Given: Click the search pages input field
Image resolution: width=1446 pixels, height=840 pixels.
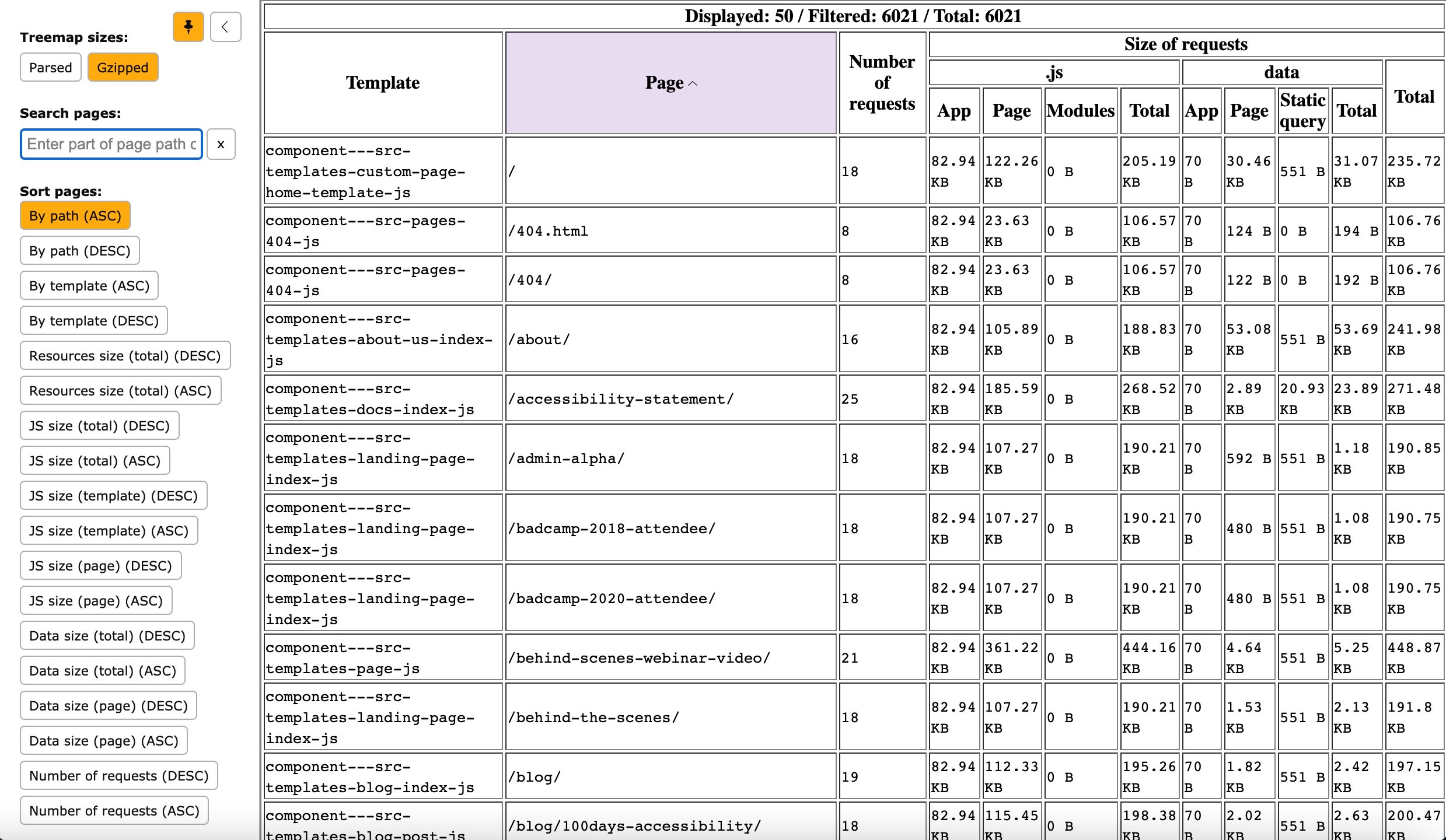Looking at the screenshot, I should (x=112, y=144).
